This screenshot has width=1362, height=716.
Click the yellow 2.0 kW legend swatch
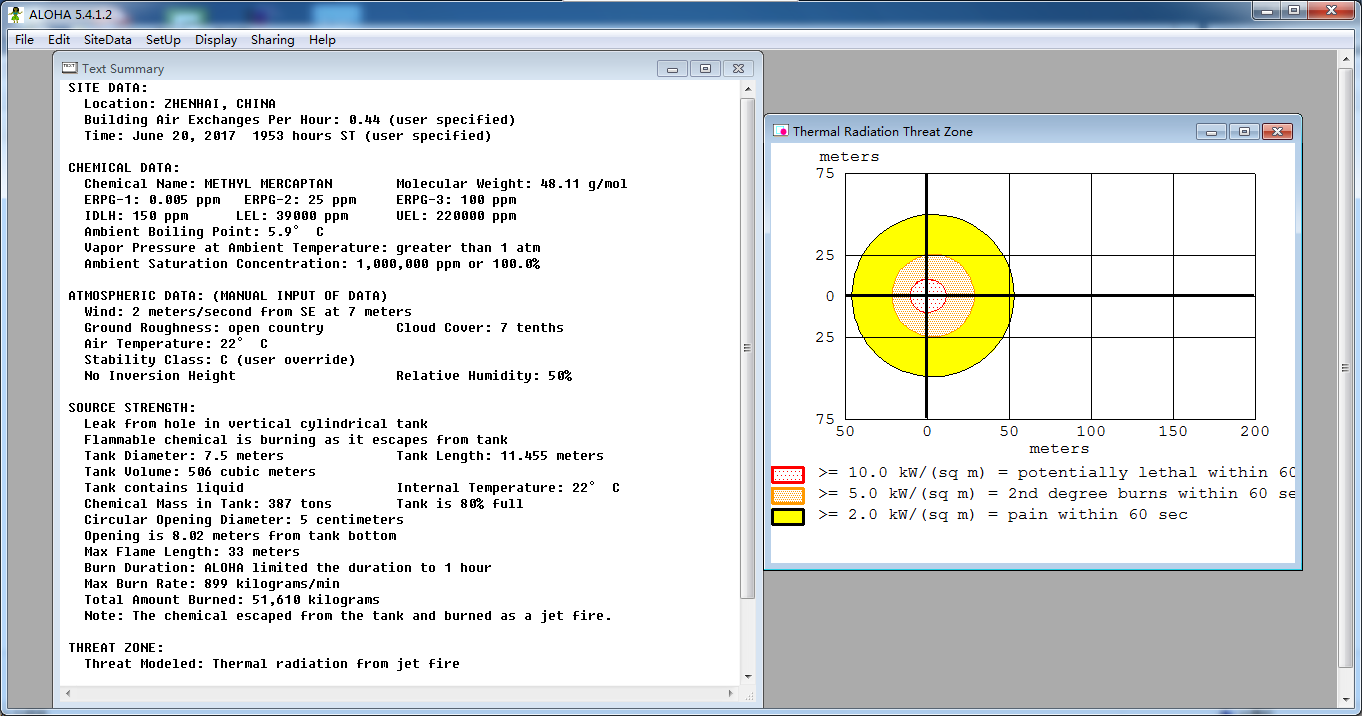click(x=788, y=516)
